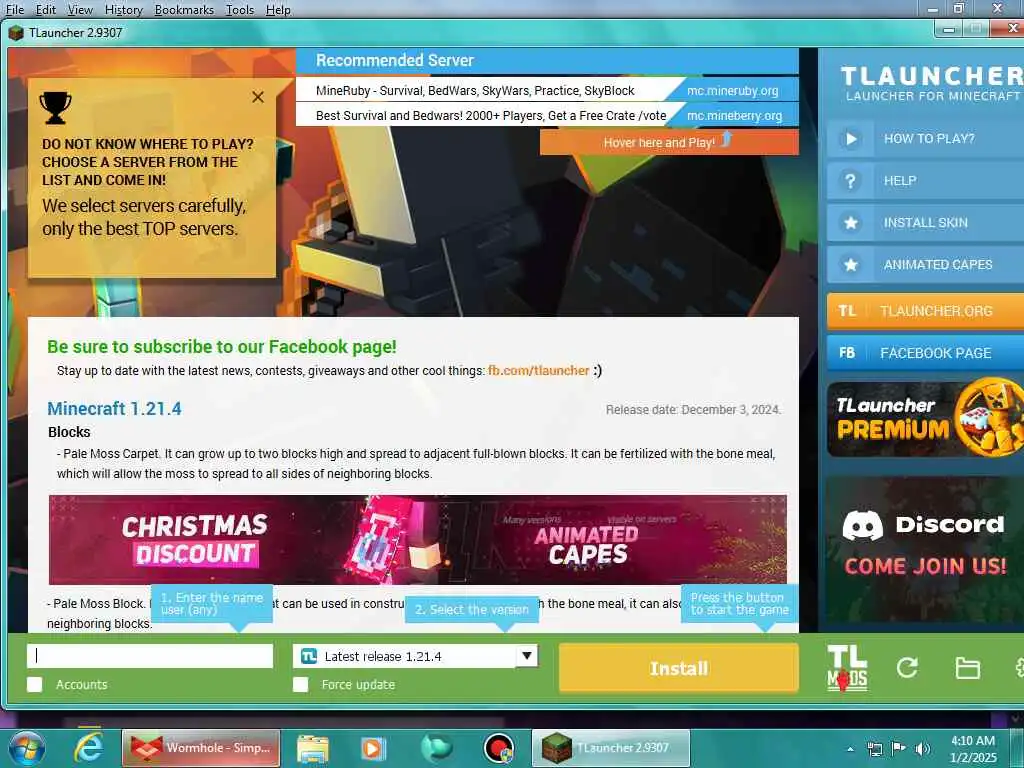
Task: Click the TL Mods icon
Action: (x=847, y=667)
